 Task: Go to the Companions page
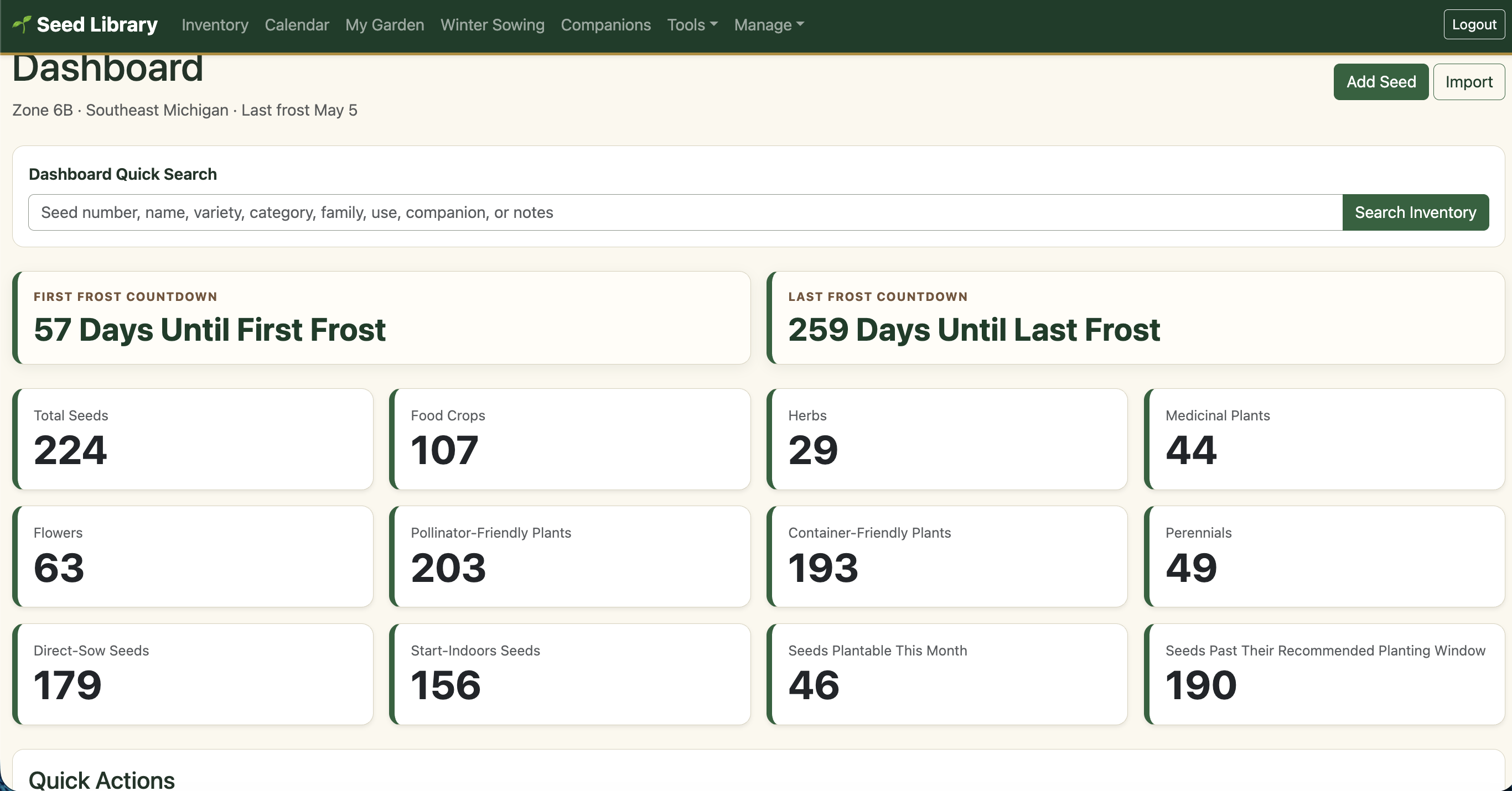(605, 25)
